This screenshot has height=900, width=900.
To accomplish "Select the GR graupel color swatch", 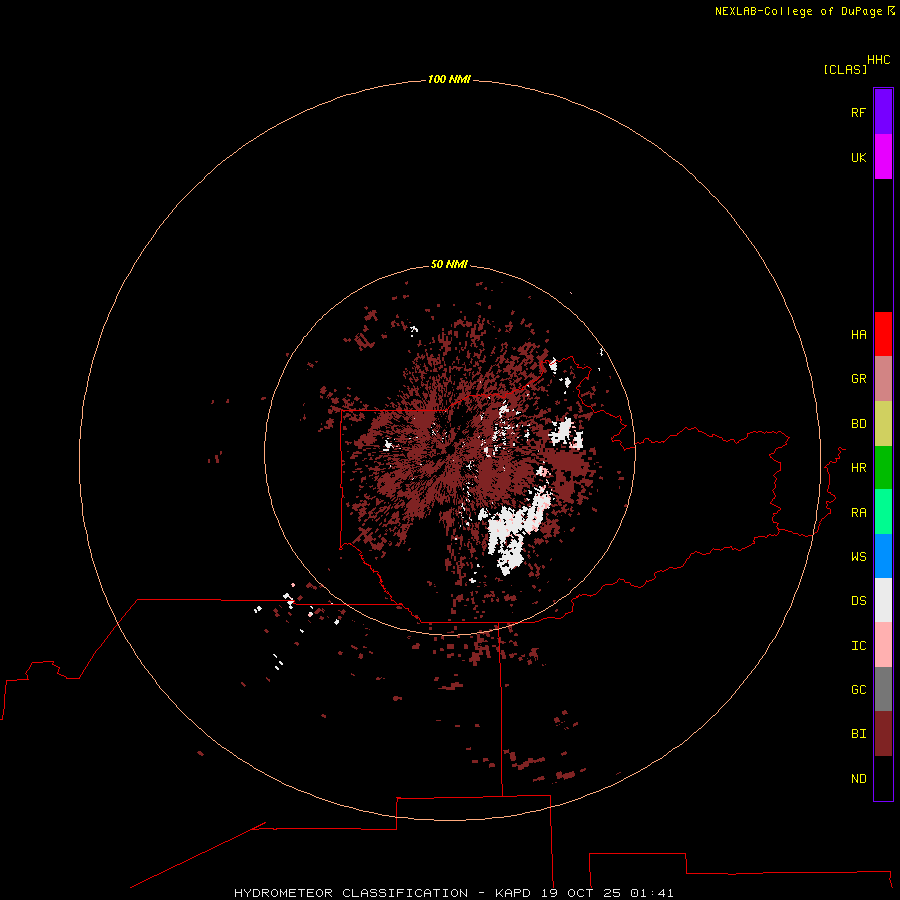I will (x=883, y=379).
